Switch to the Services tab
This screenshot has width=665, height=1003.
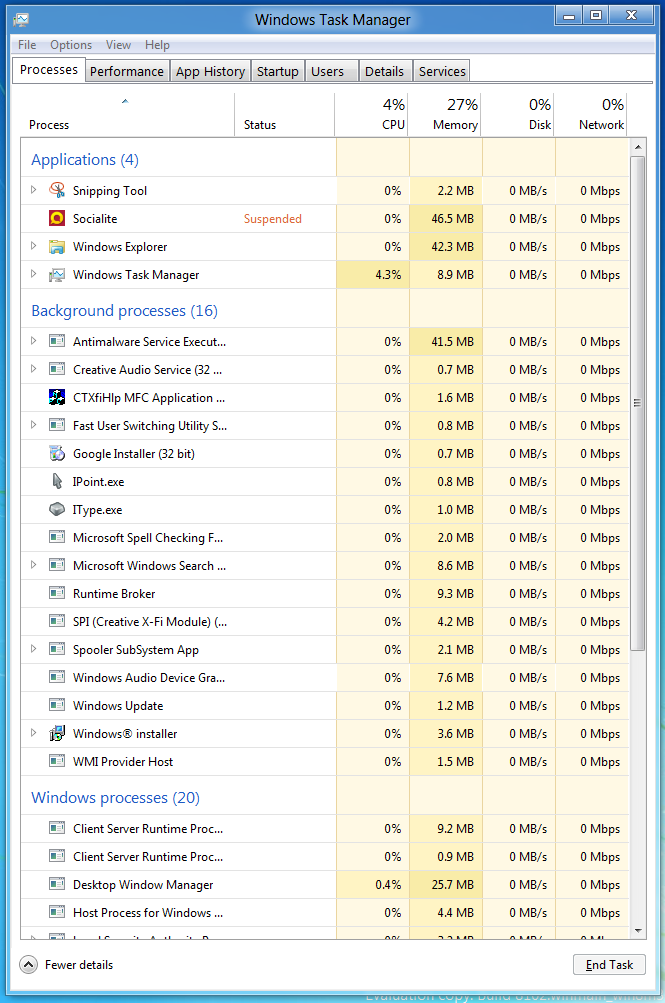[442, 71]
